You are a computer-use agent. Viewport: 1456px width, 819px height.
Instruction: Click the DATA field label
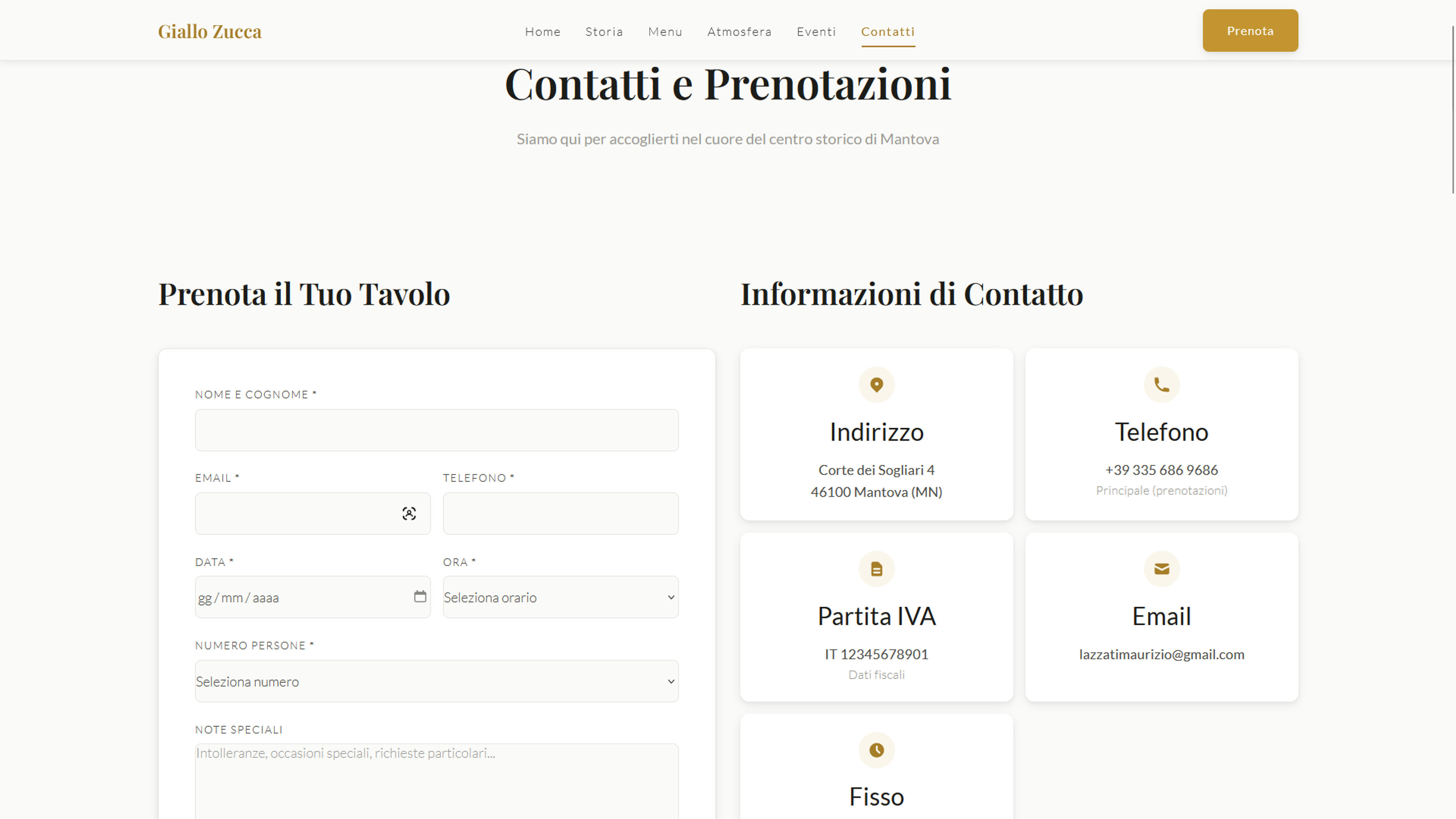tap(214, 562)
